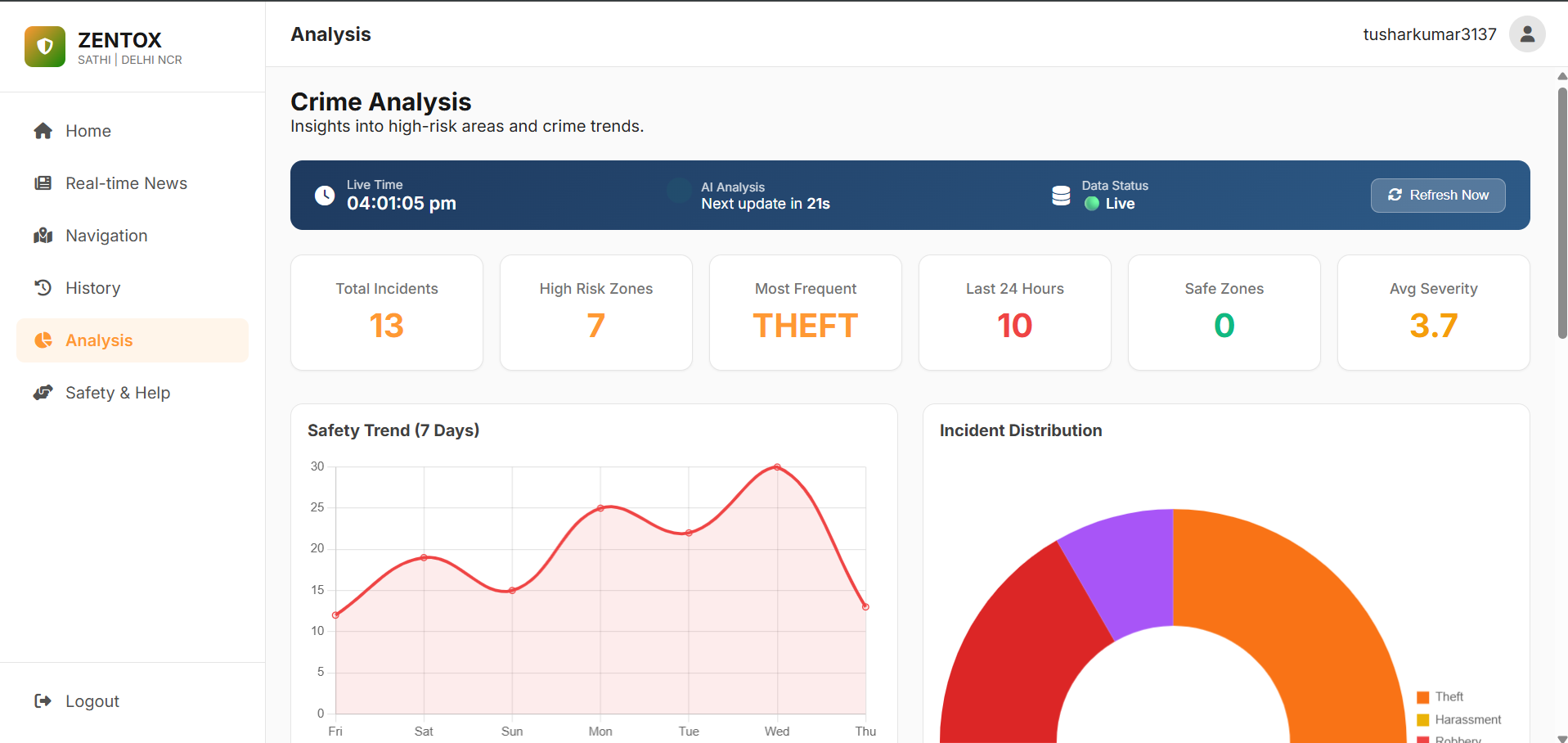Screen dimensions: 1568x743
Task: Click the Navigation map icon
Action: point(43,236)
